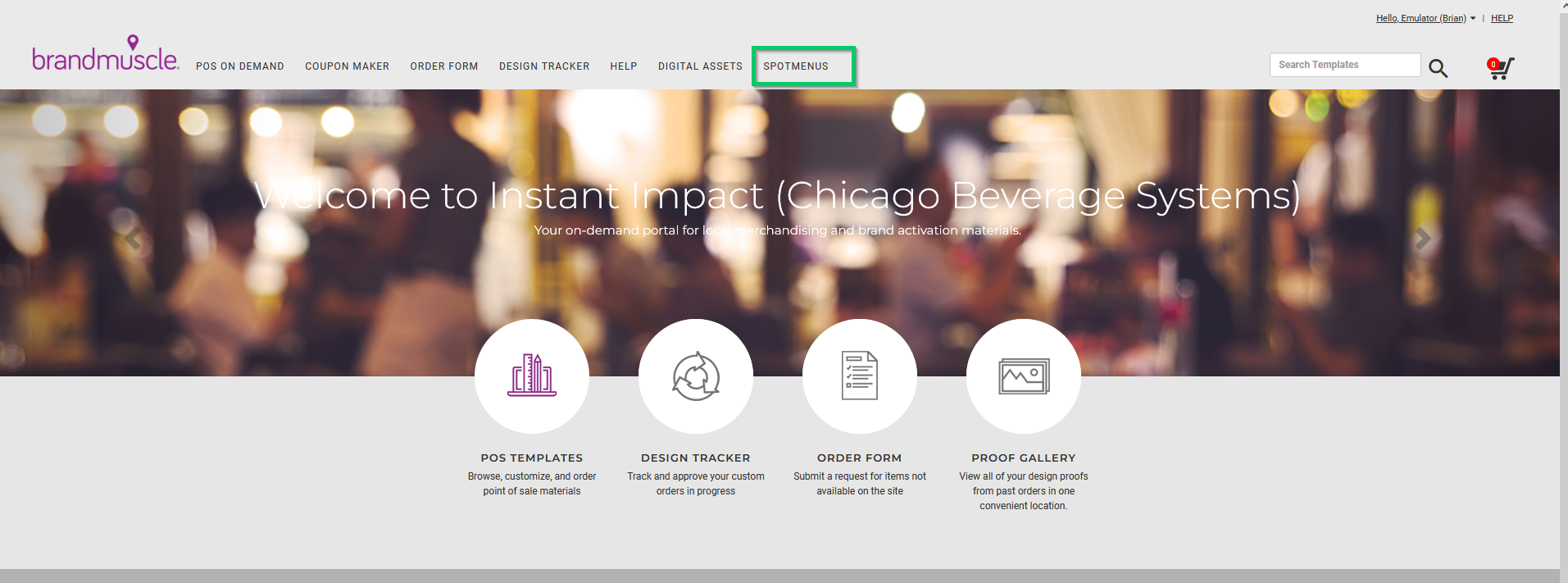
Task: Click the POS Templates buildings icon
Action: 532,376
